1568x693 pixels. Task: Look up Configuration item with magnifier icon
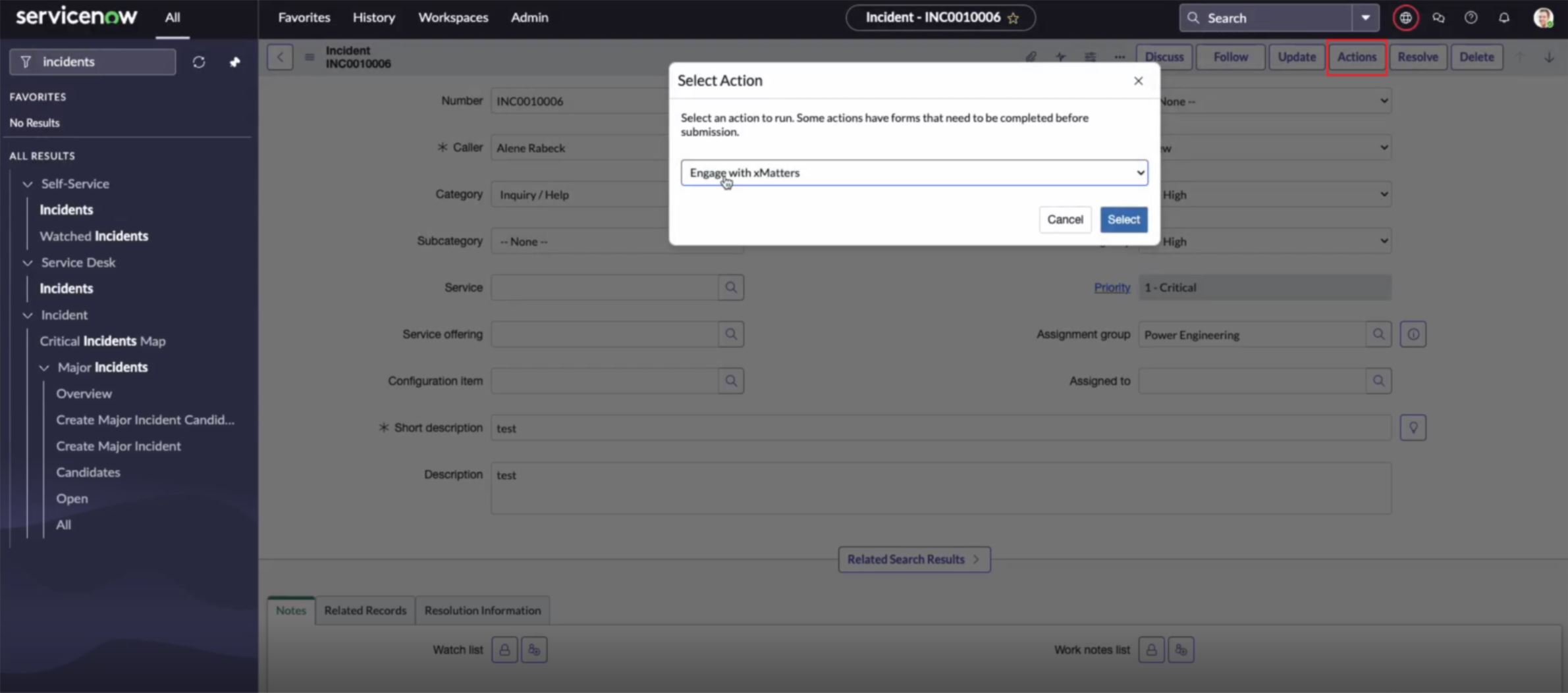pos(731,381)
